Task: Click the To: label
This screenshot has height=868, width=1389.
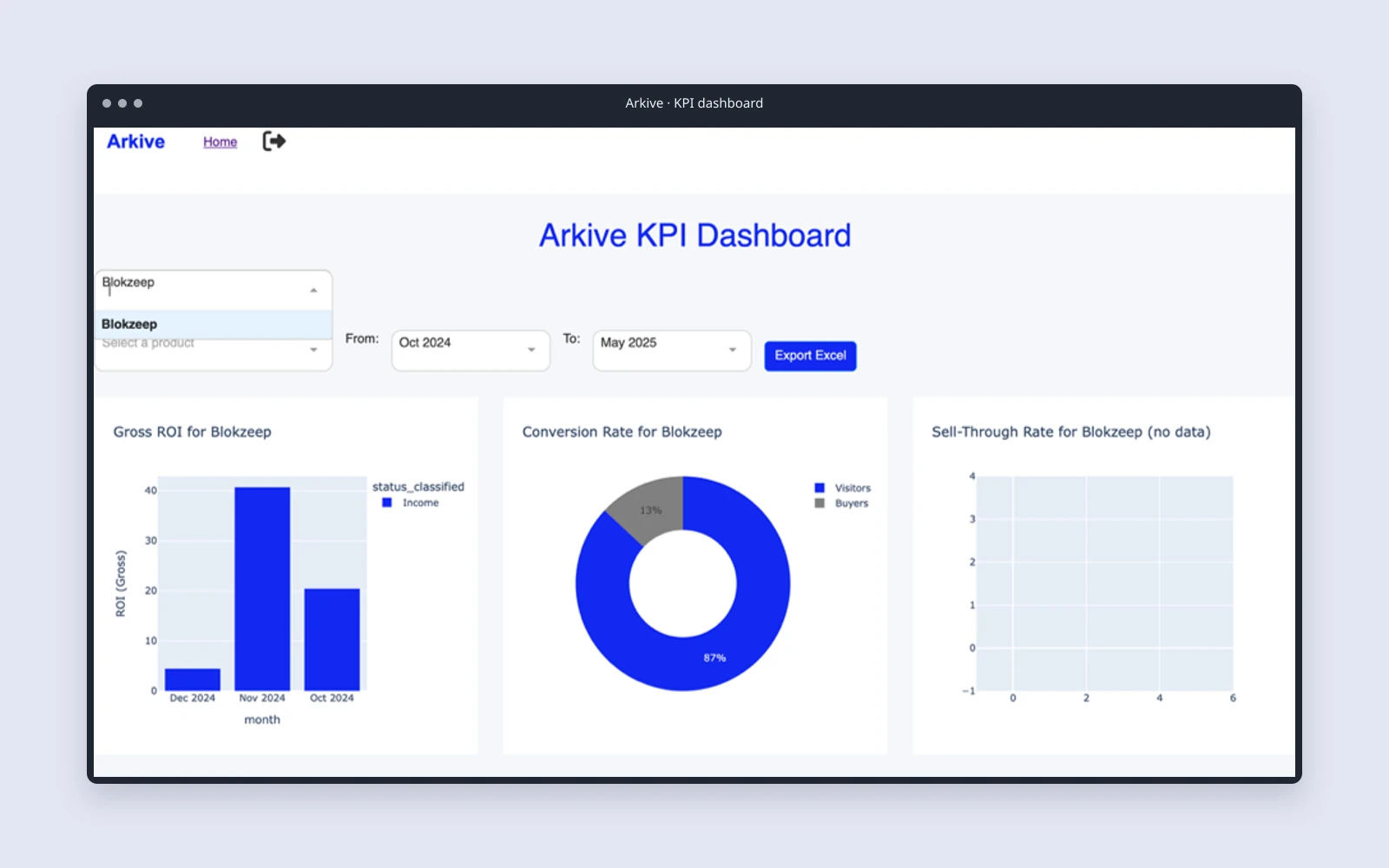Action: (571, 339)
